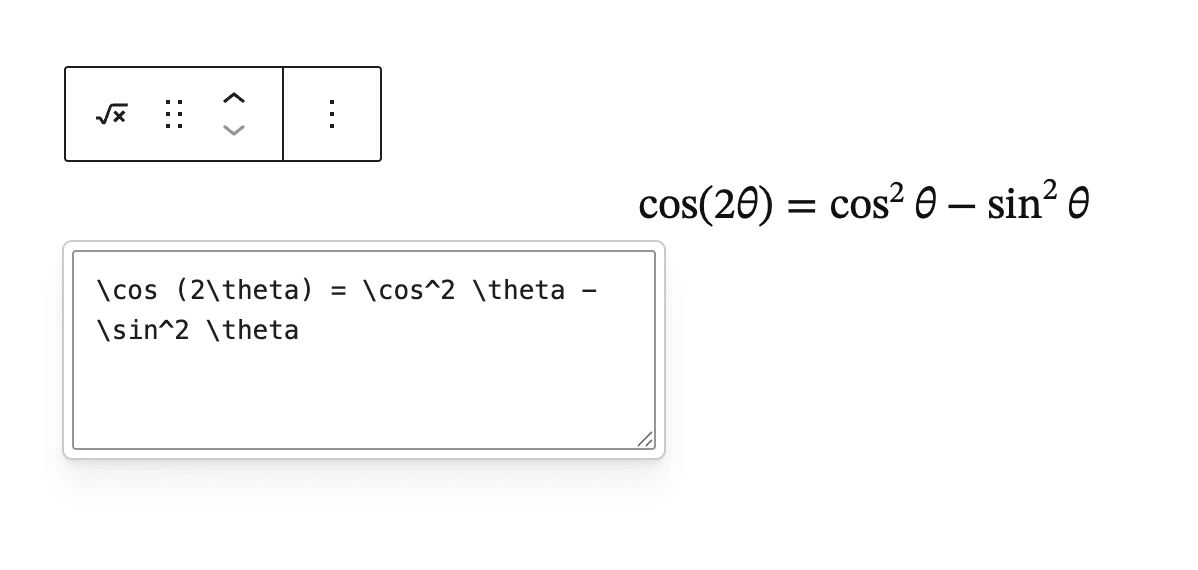Open the block options menu
This screenshot has height=570, width=1198.
point(332,114)
